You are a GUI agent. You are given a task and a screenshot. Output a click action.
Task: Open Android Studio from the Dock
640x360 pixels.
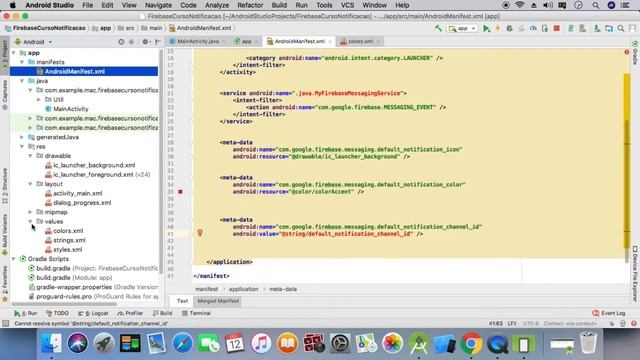tap(418, 343)
